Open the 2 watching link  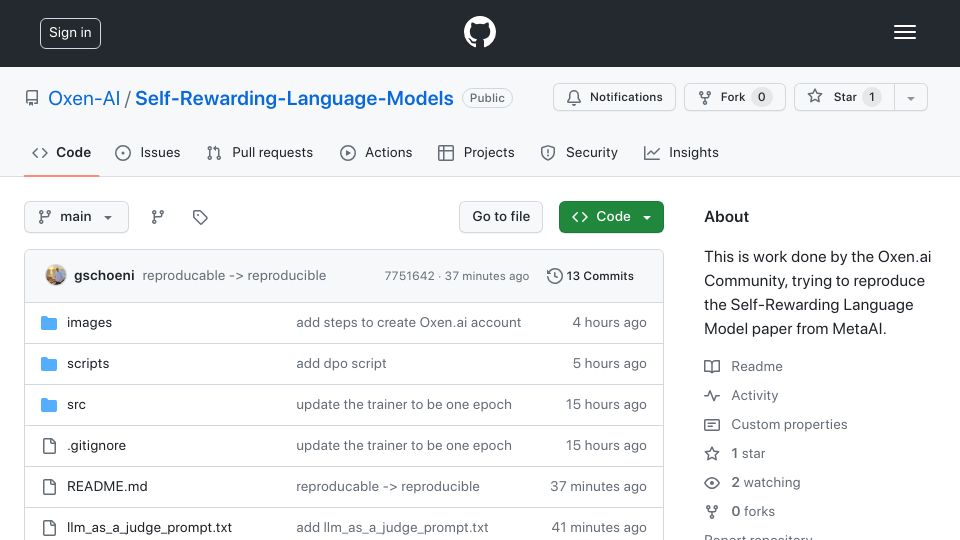tap(765, 482)
